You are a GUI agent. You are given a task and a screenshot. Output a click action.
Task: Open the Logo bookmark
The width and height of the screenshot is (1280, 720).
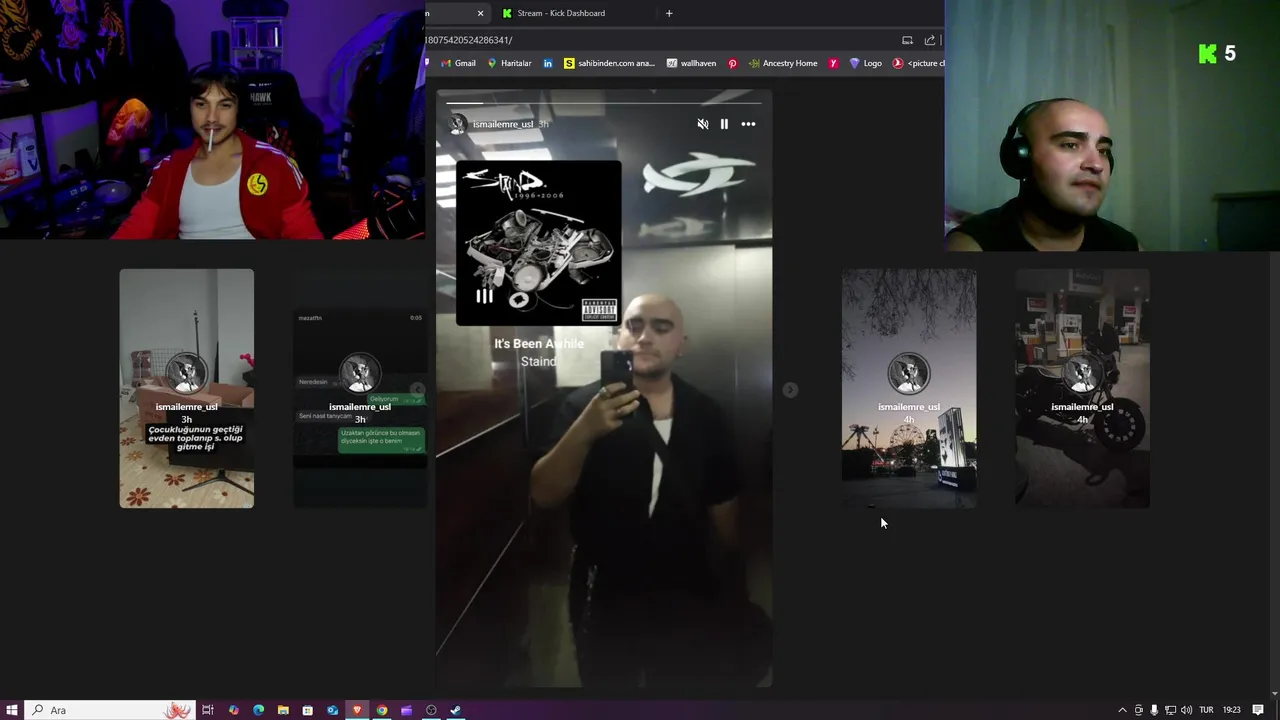[x=865, y=63]
